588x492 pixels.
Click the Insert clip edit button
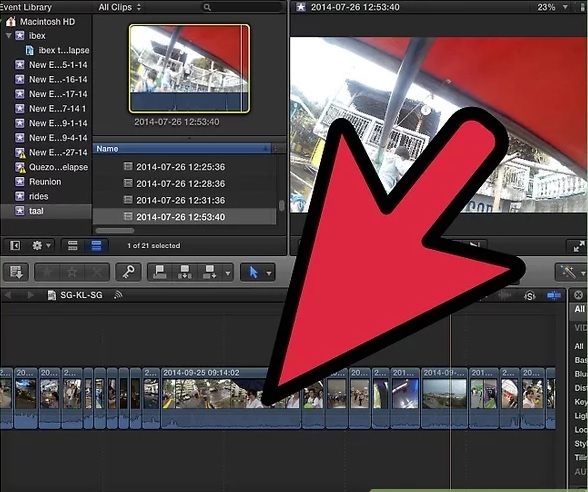(x=184, y=272)
